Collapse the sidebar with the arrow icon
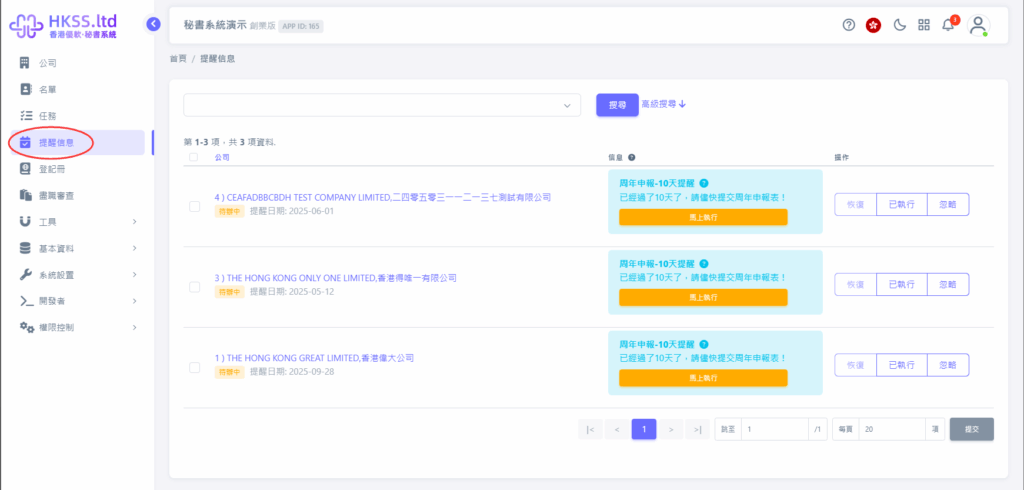The width and height of the screenshot is (1024, 490). pos(153,24)
